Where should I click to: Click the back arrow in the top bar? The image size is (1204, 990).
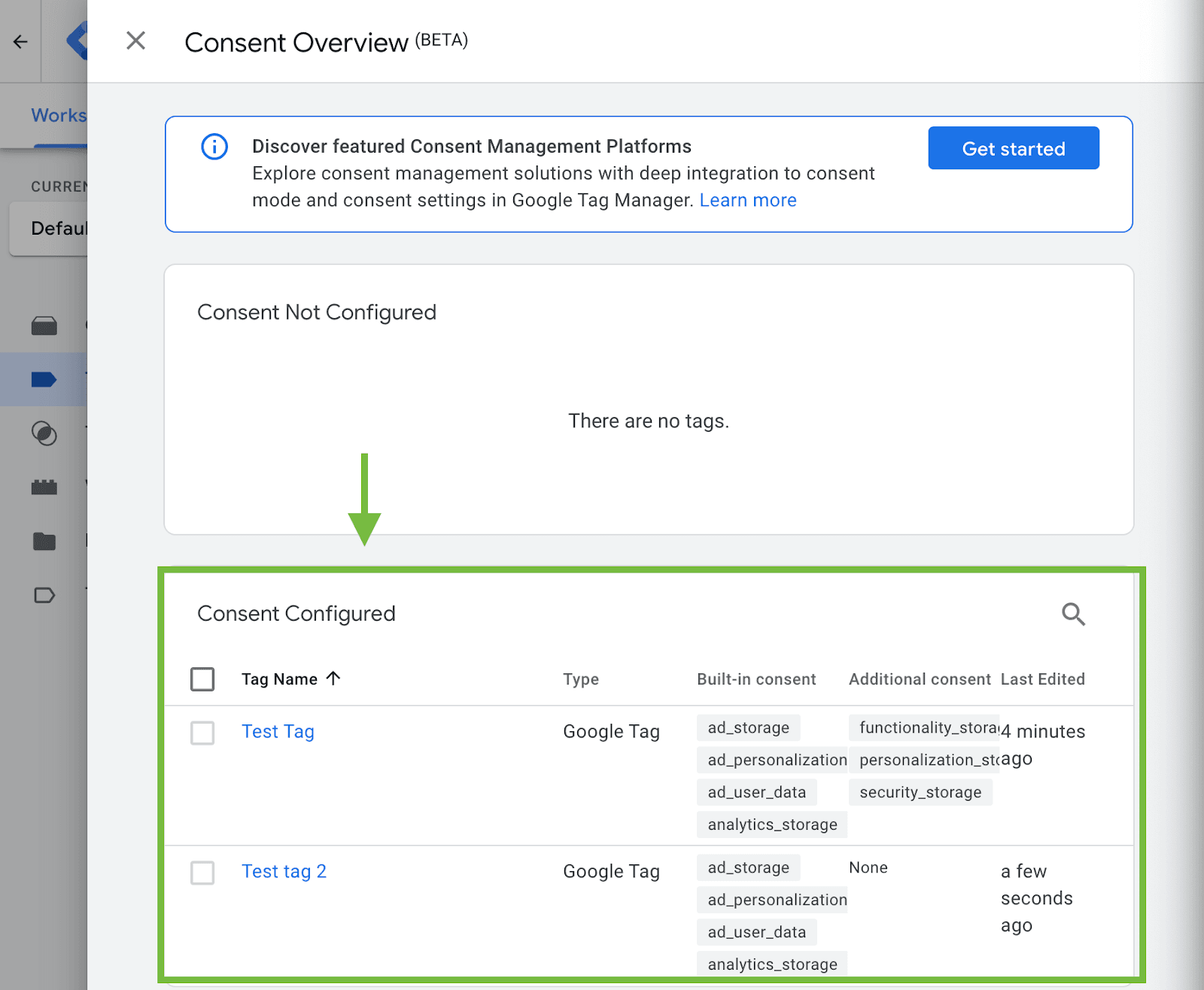tap(19, 41)
